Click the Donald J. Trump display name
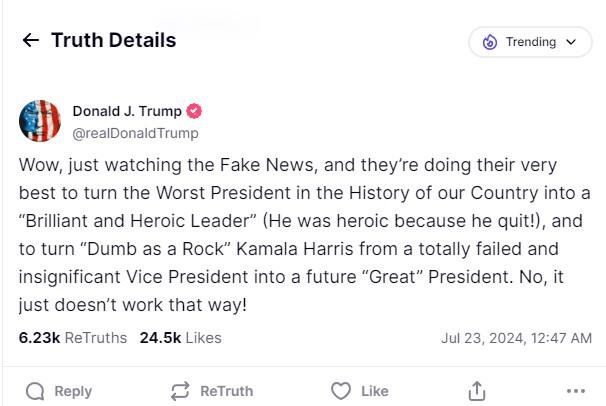The width and height of the screenshot is (606, 406). click(x=127, y=111)
